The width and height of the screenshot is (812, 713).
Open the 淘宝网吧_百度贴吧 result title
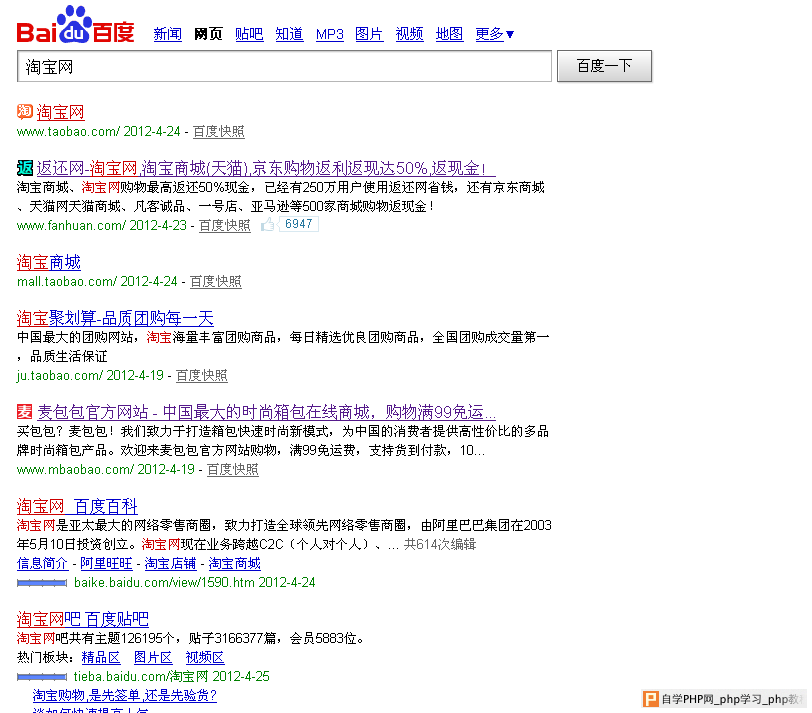coord(83,619)
